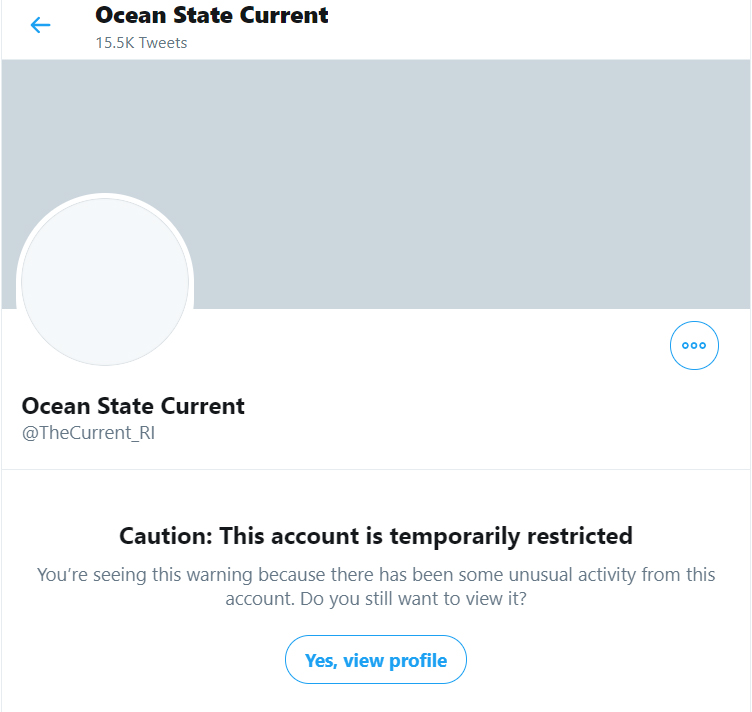This screenshot has width=752, height=712.
Task: Click the bold profile name below the avatar
Action: click(x=133, y=406)
